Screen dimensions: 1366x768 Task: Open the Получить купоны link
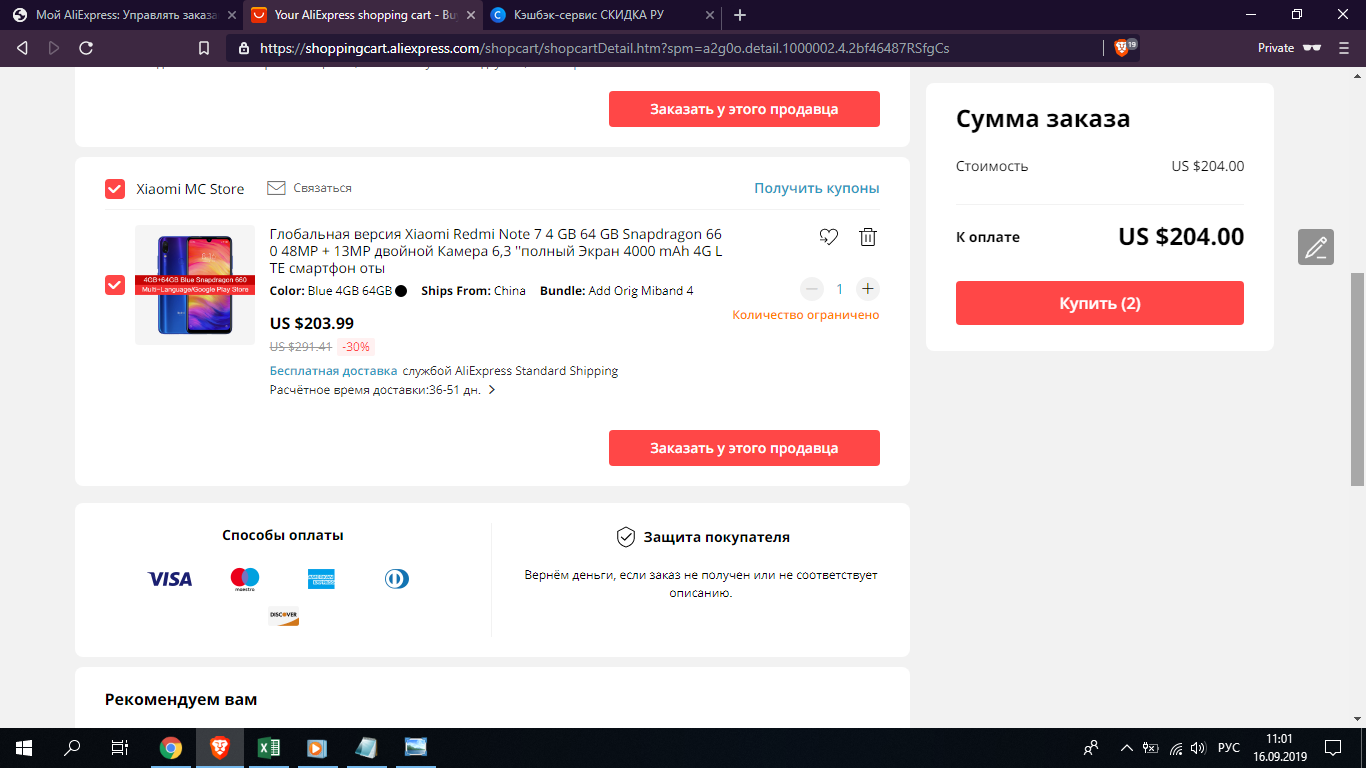817,188
